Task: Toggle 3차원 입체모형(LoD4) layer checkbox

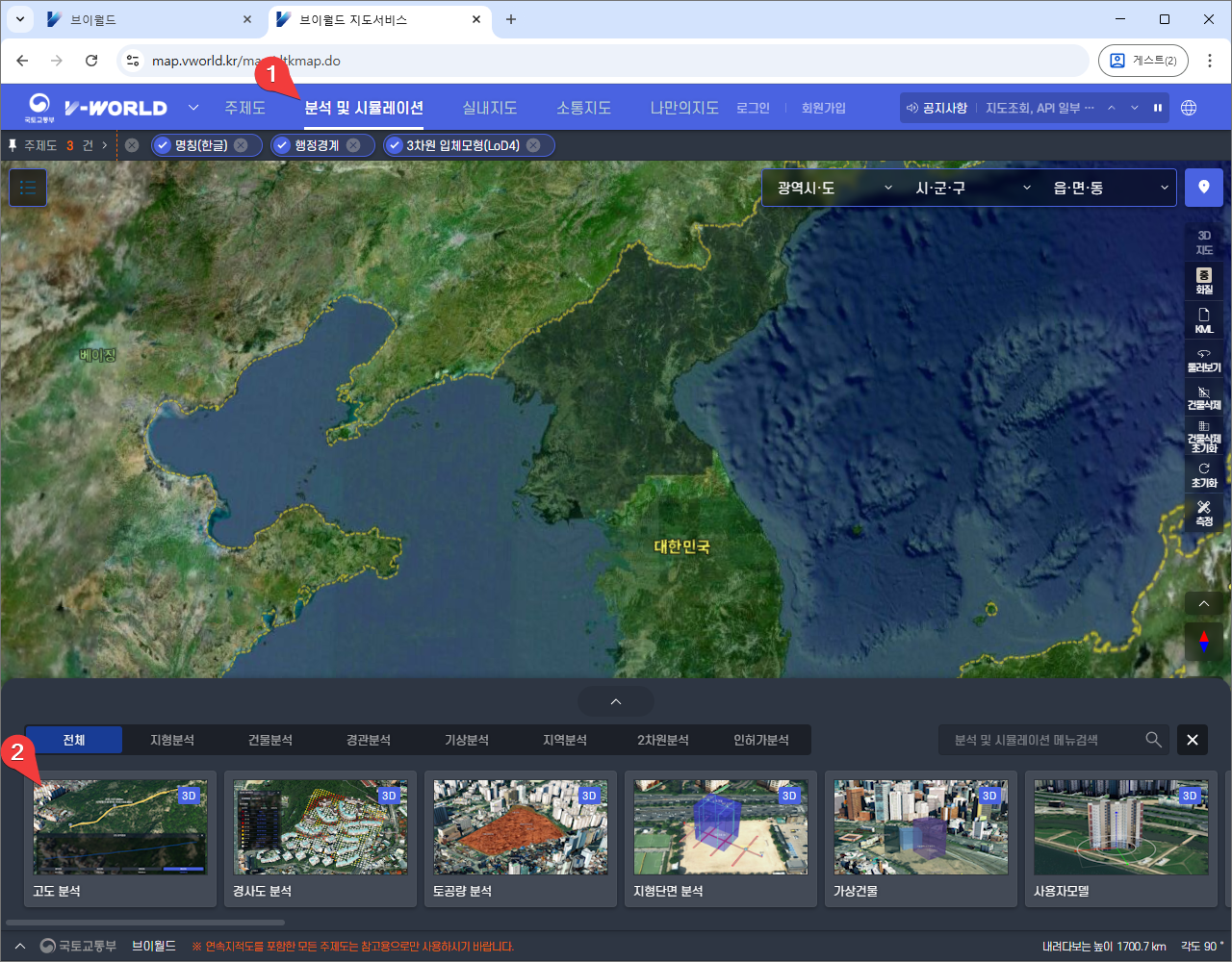Action: pos(395,145)
